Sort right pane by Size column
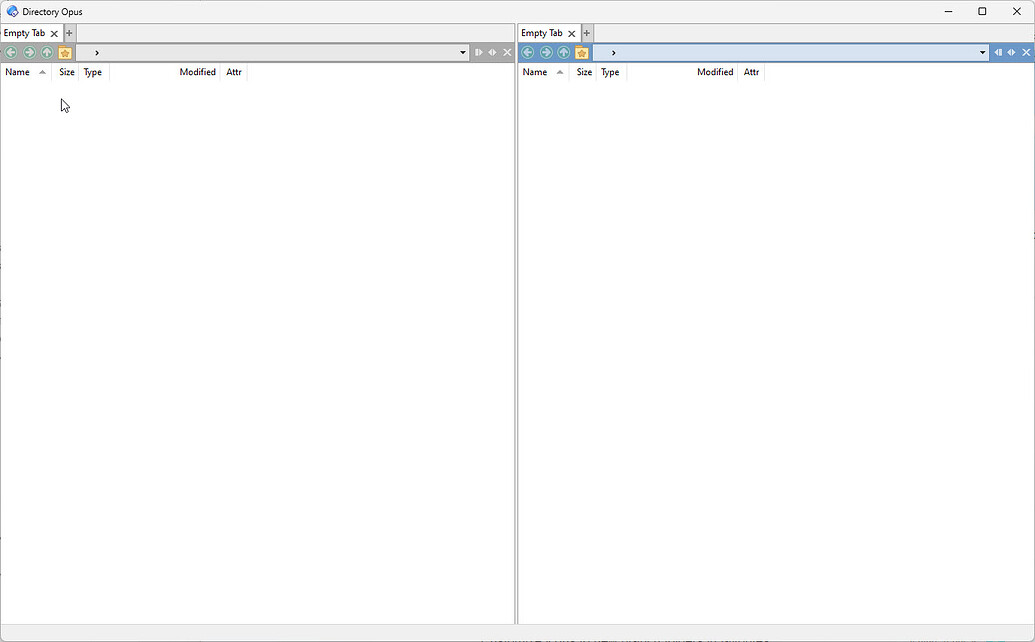 (x=583, y=72)
